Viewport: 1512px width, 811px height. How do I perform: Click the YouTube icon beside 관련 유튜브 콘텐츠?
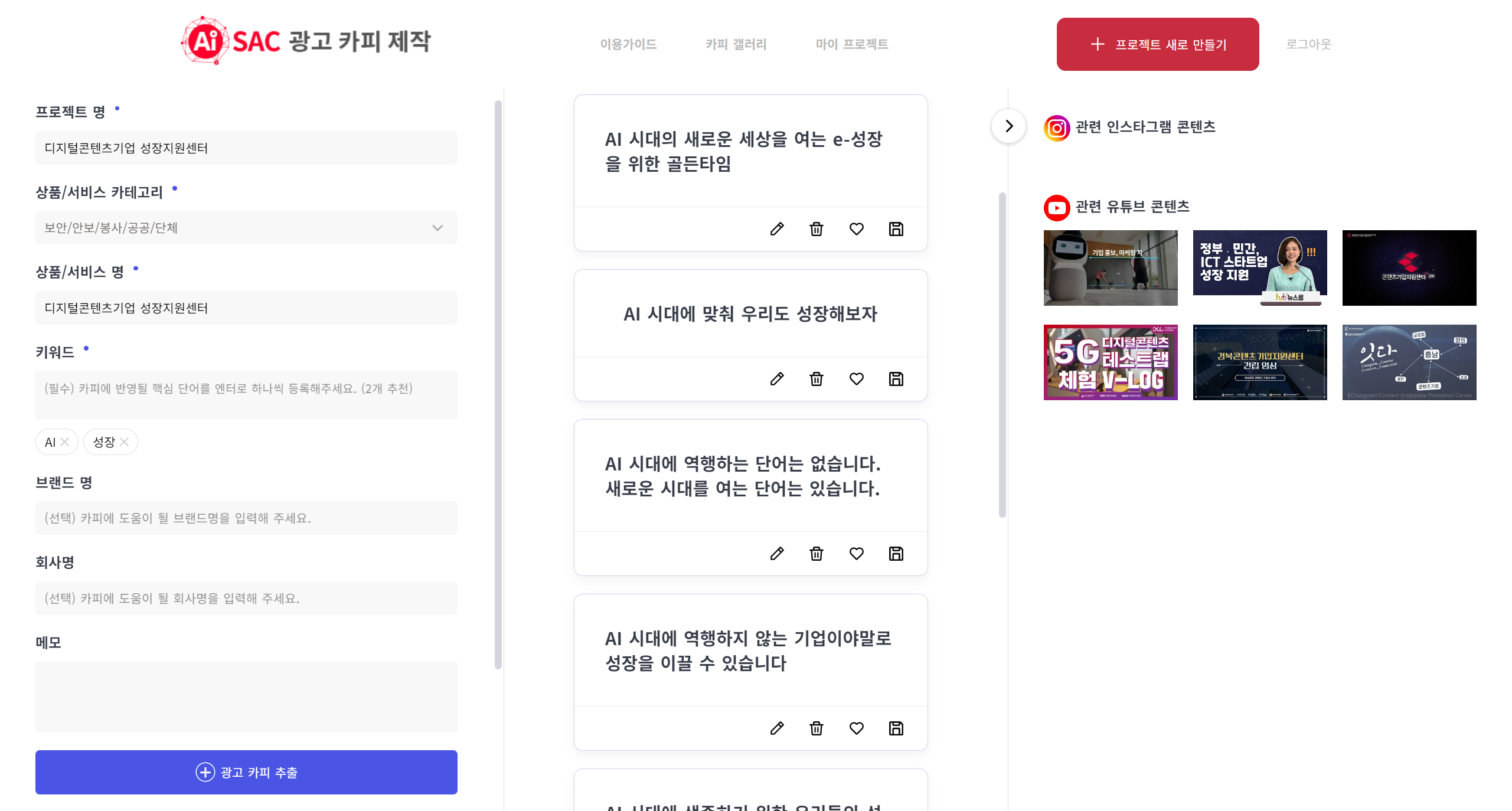tap(1057, 208)
